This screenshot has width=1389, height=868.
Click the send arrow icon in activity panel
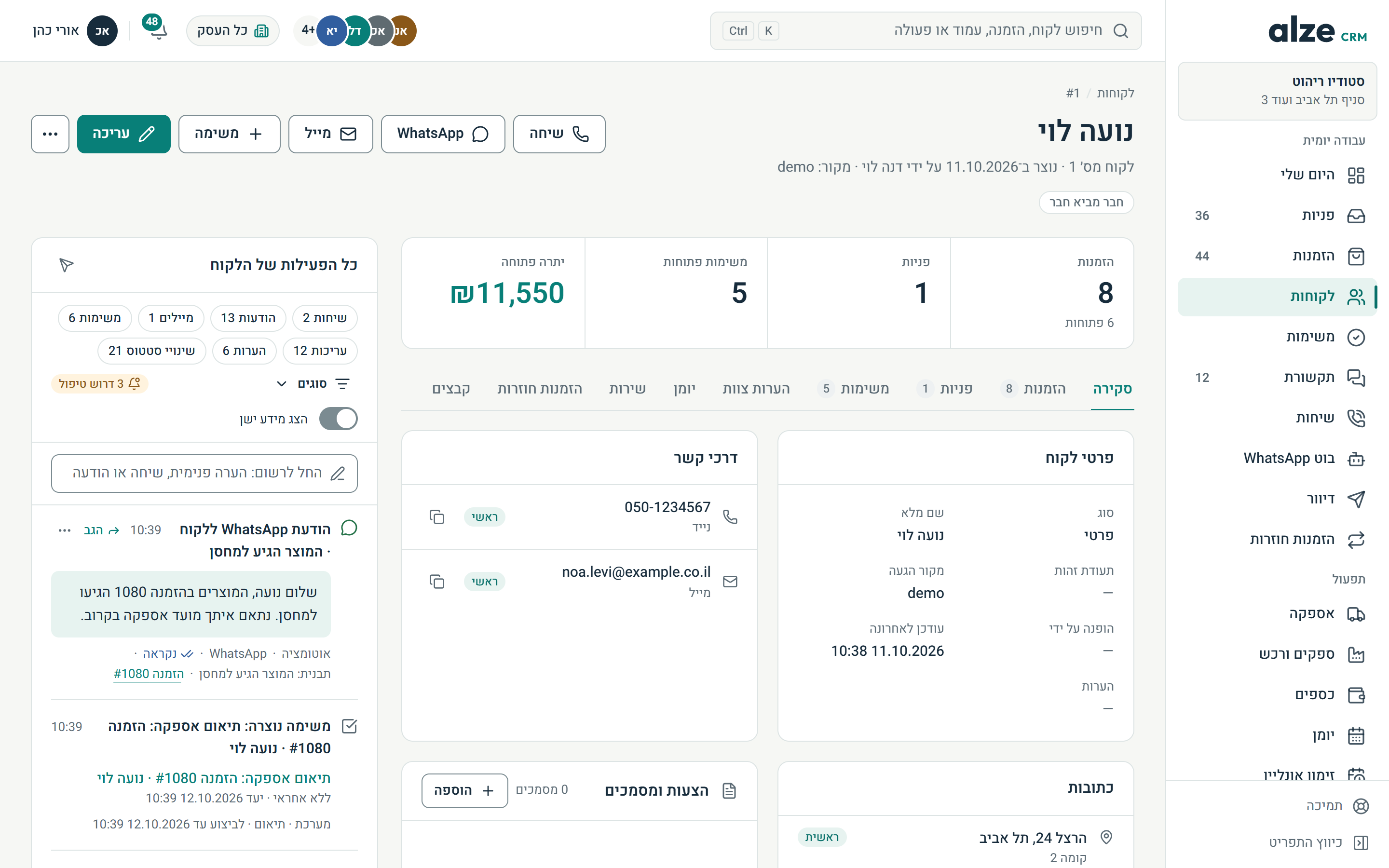point(66,265)
